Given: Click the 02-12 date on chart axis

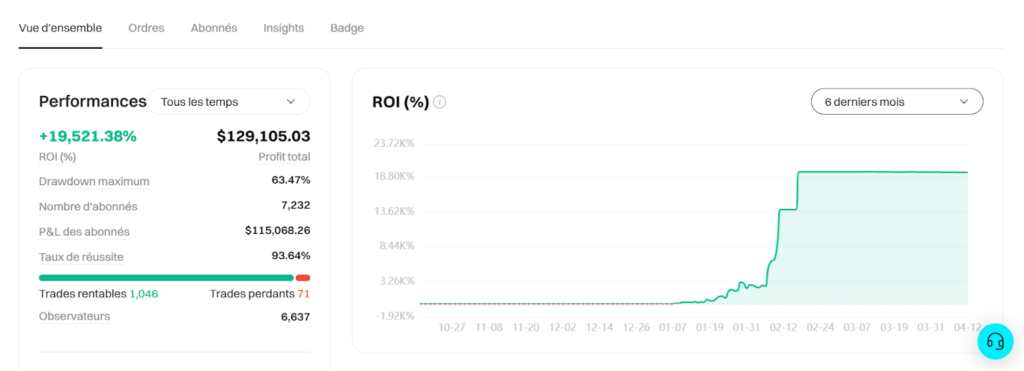Looking at the screenshot, I should click(783, 328).
